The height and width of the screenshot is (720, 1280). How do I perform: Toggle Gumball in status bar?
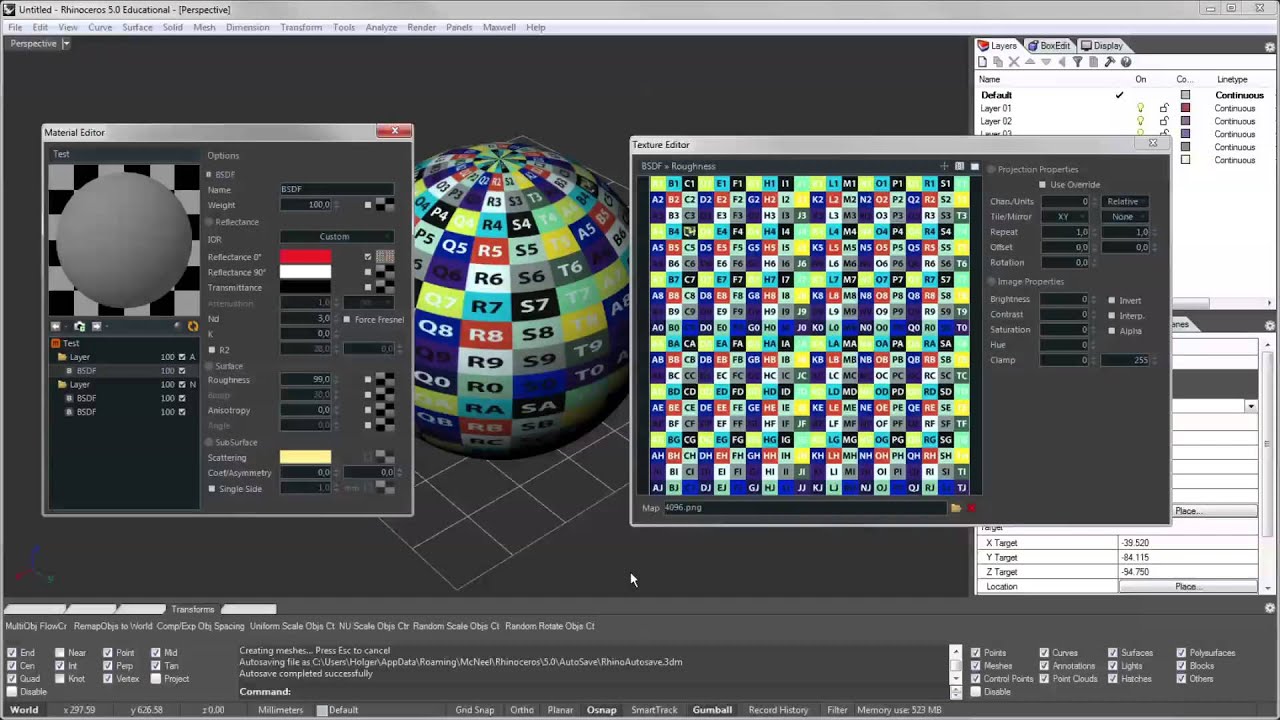click(712, 710)
